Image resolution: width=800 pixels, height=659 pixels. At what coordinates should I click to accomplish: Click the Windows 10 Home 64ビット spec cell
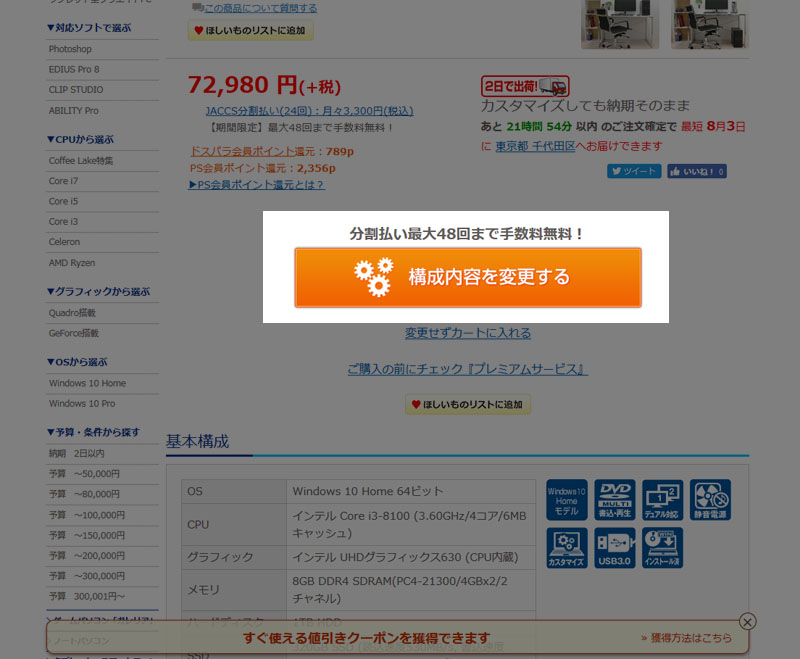(x=411, y=492)
